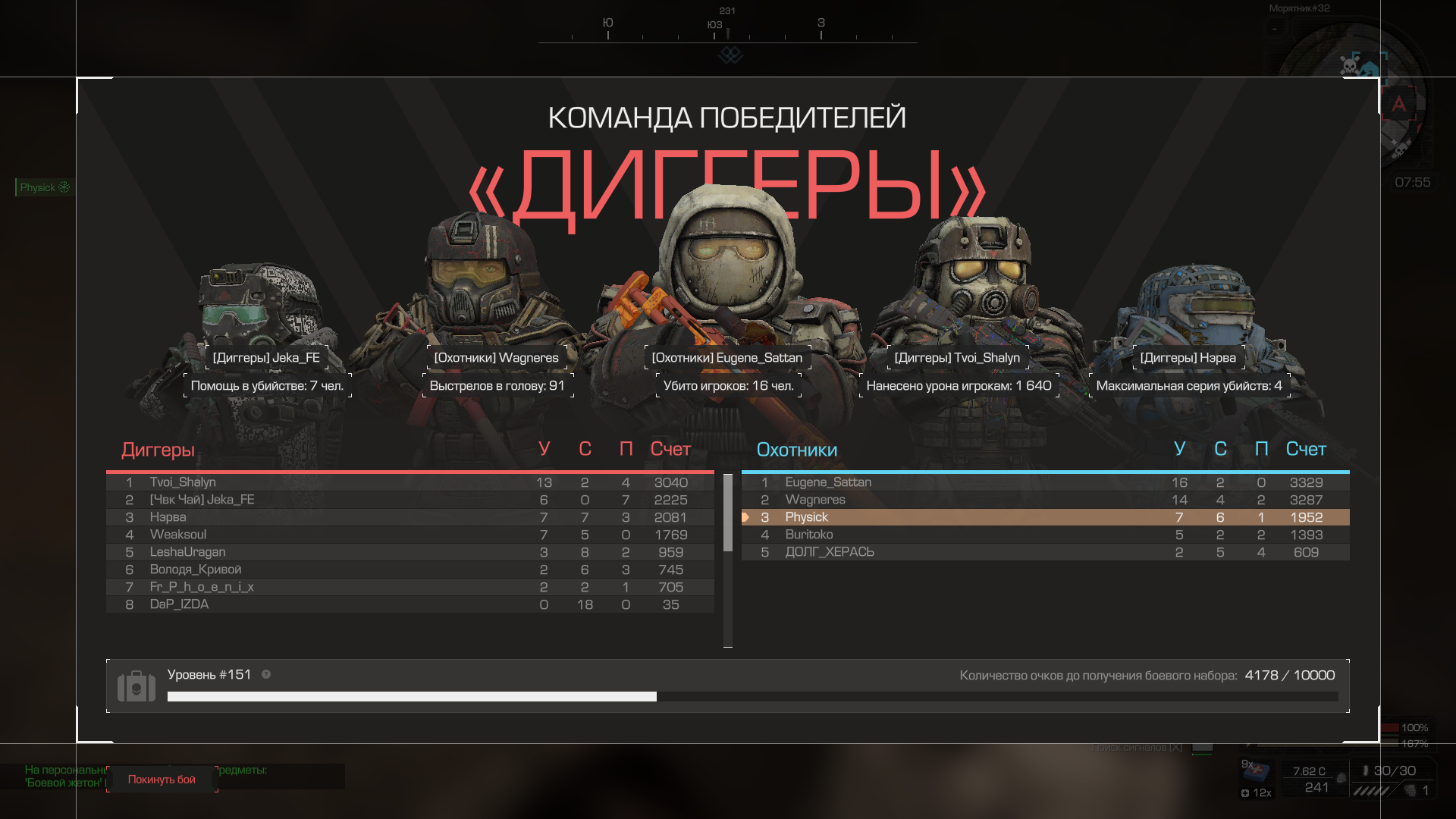Screen dimensions: 1456x819
Task: Click the [Диггеры] Jeka_FE name plate
Action: [x=266, y=357]
